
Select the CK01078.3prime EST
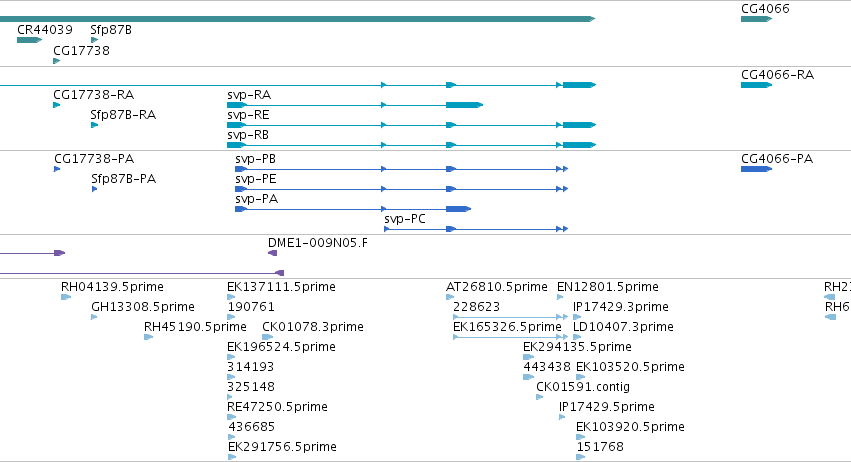[268, 337]
